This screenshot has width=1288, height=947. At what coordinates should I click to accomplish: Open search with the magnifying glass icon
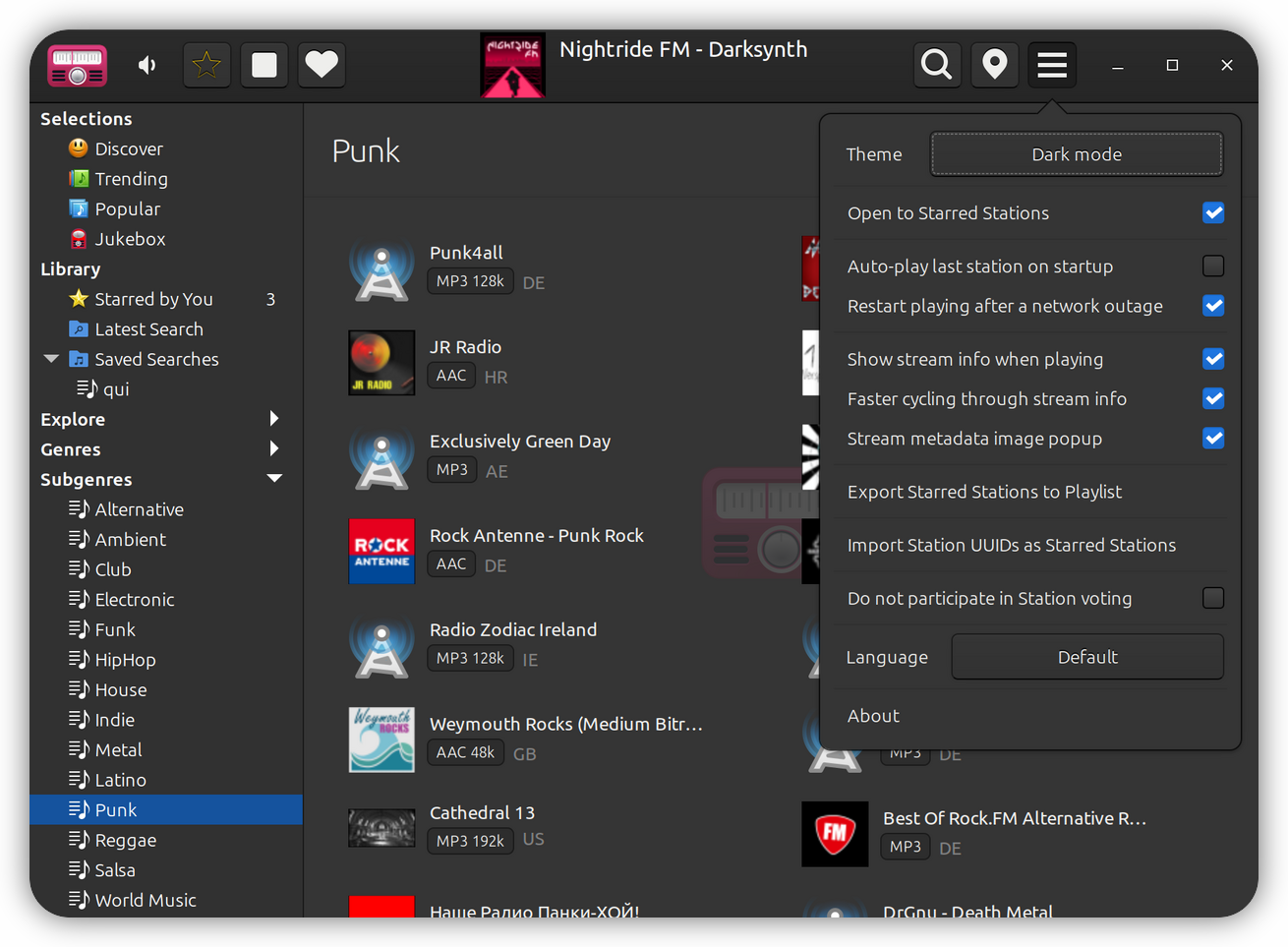pyautogui.click(x=936, y=65)
